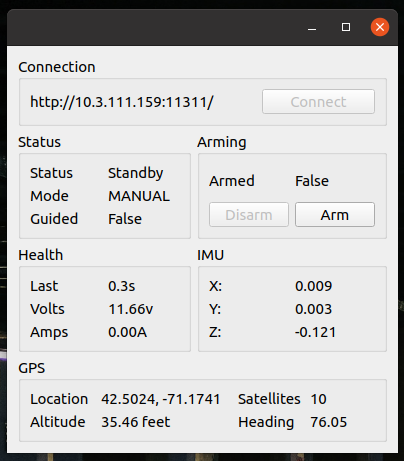The height and width of the screenshot is (461, 404).
Task: Minimize the window using the dash icon
Action: coord(312,29)
